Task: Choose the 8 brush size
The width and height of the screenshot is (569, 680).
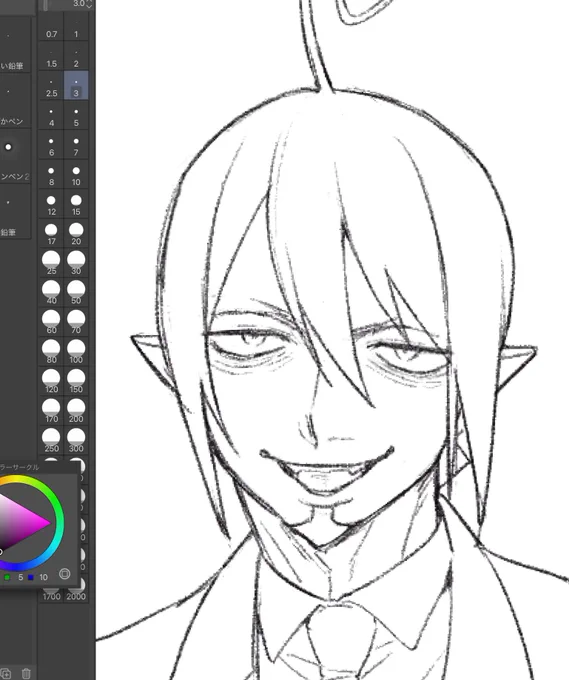Action: pyautogui.click(x=51, y=175)
